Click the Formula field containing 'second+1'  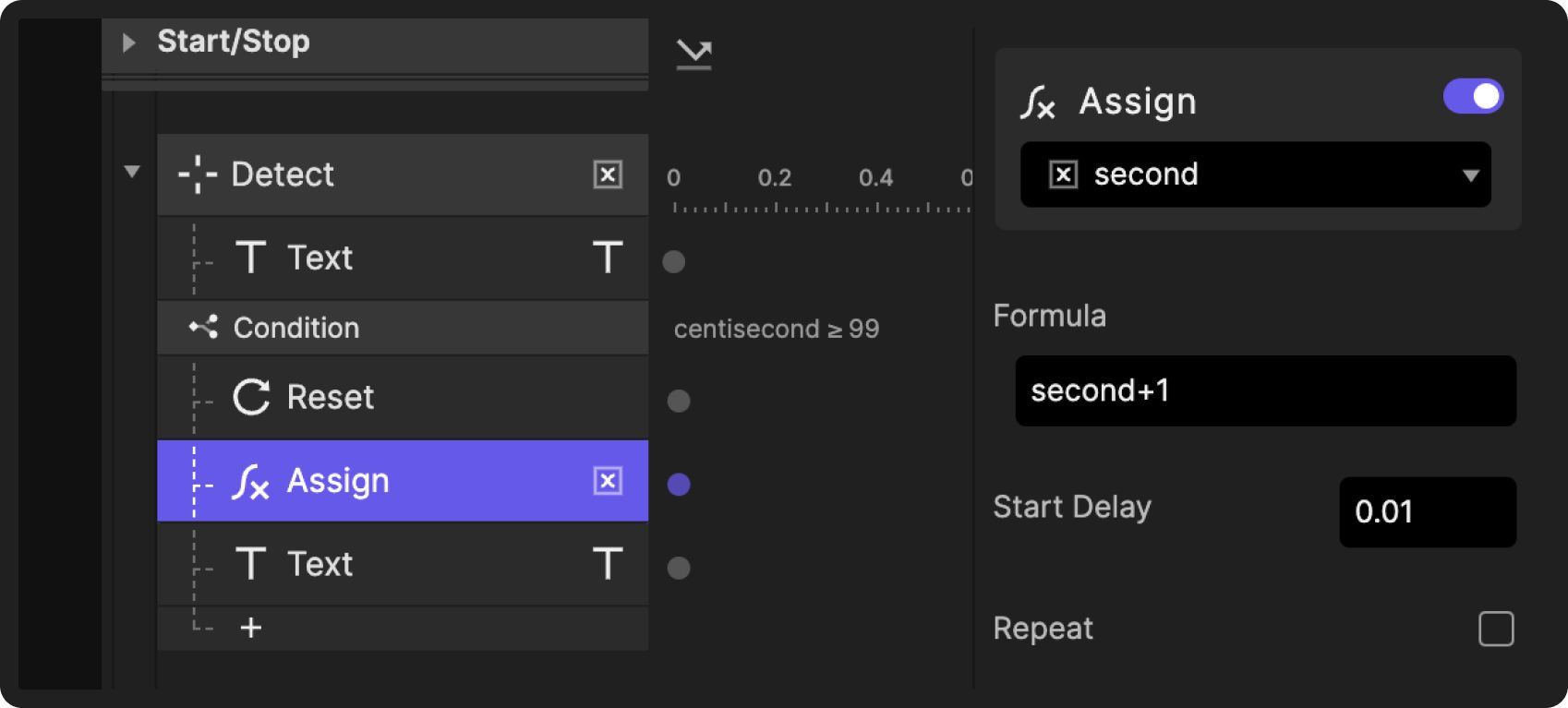[1265, 390]
